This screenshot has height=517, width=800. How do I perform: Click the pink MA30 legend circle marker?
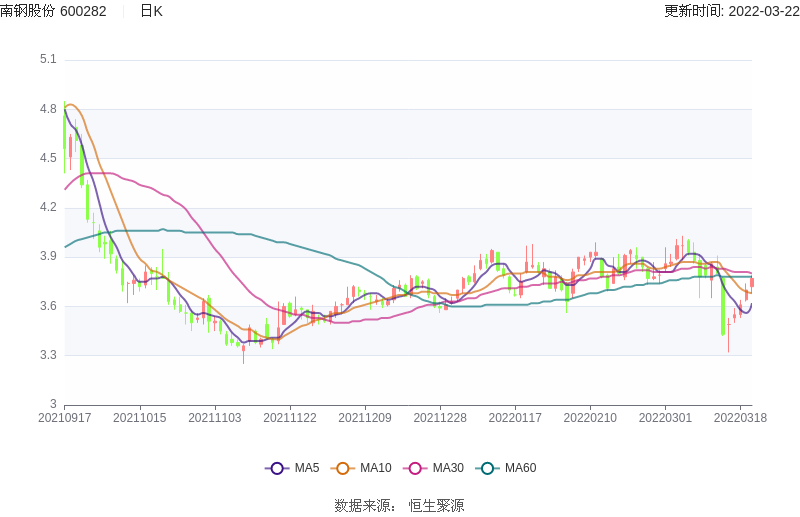point(415,468)
